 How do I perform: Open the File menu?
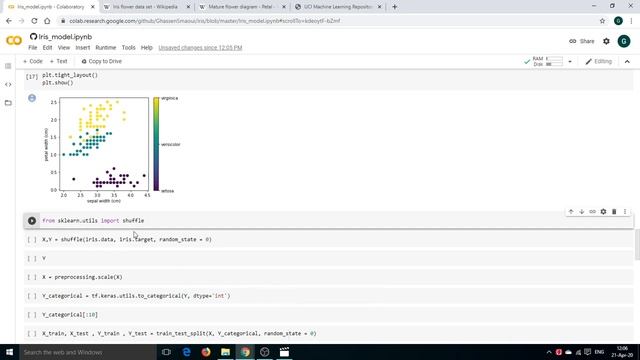[x=33, y=48]
